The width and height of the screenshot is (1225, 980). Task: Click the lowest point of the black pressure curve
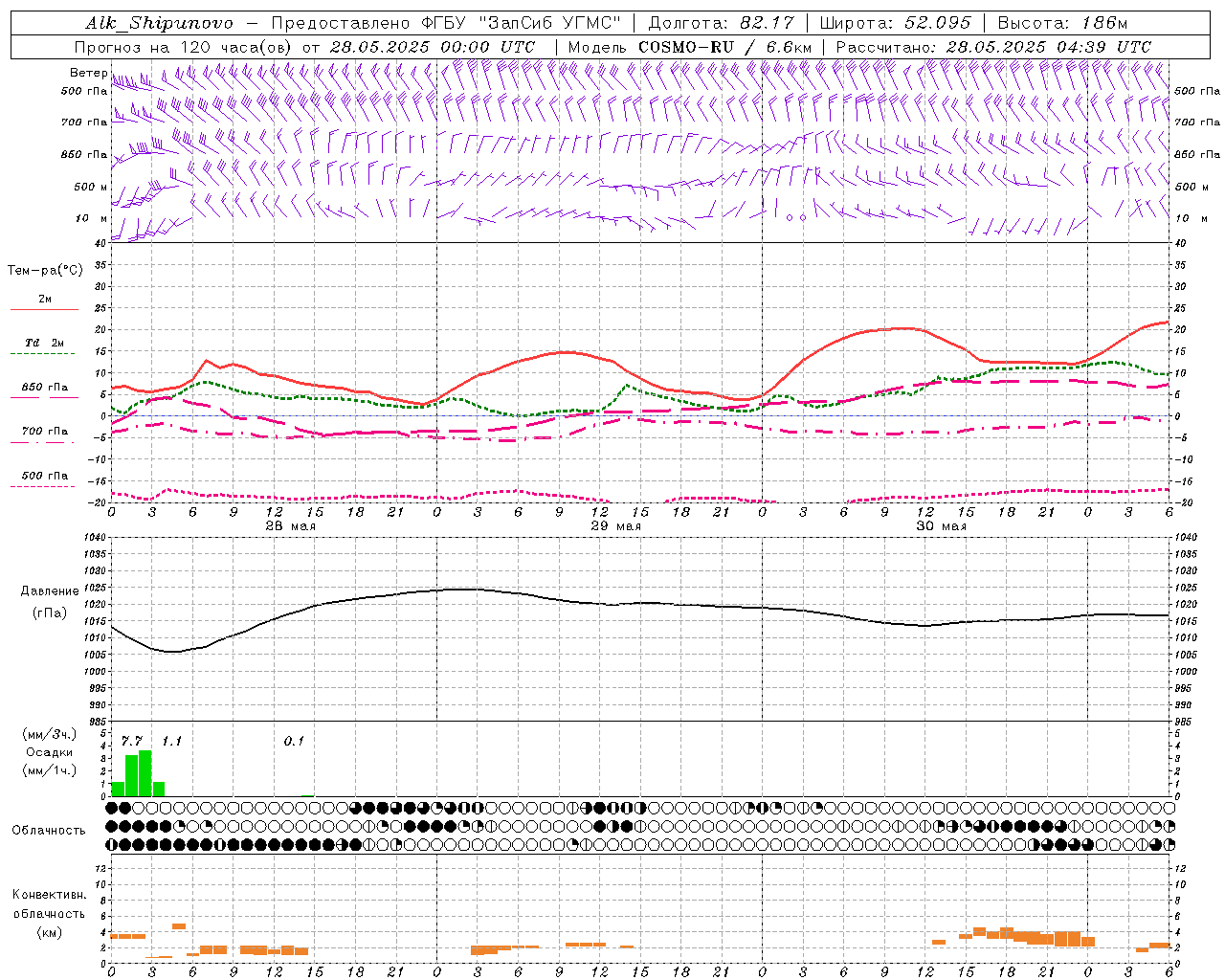tap(172, 652)
